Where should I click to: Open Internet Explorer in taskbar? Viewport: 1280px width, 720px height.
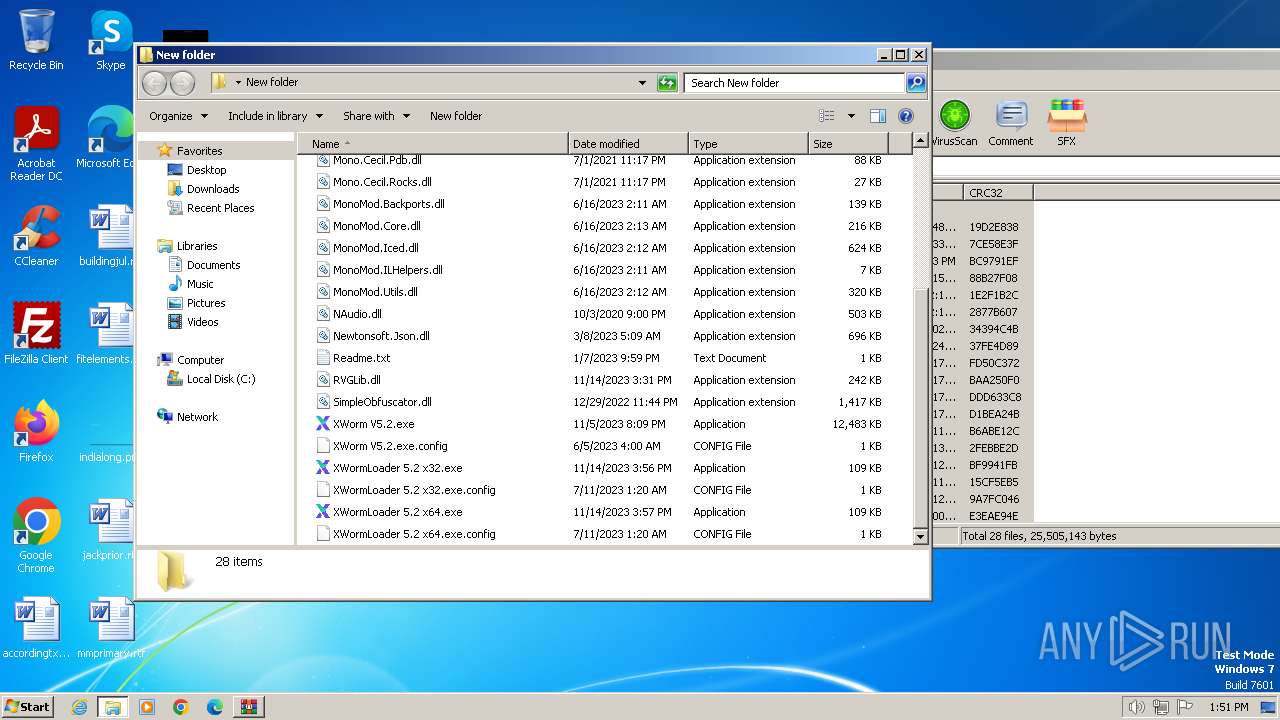(x=79, y=707)
